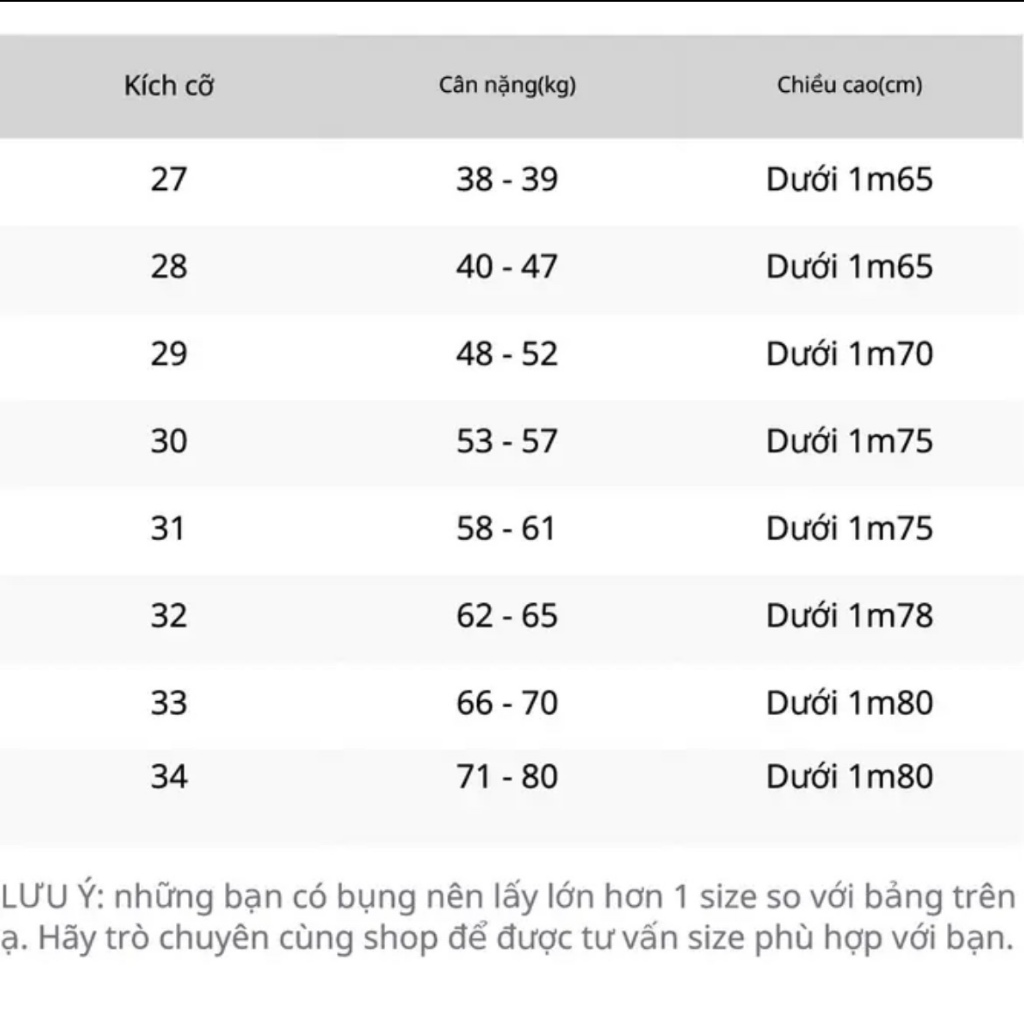1024x1024 pixels.
Task: Click the size 31 row label
Action: point(169,528)
